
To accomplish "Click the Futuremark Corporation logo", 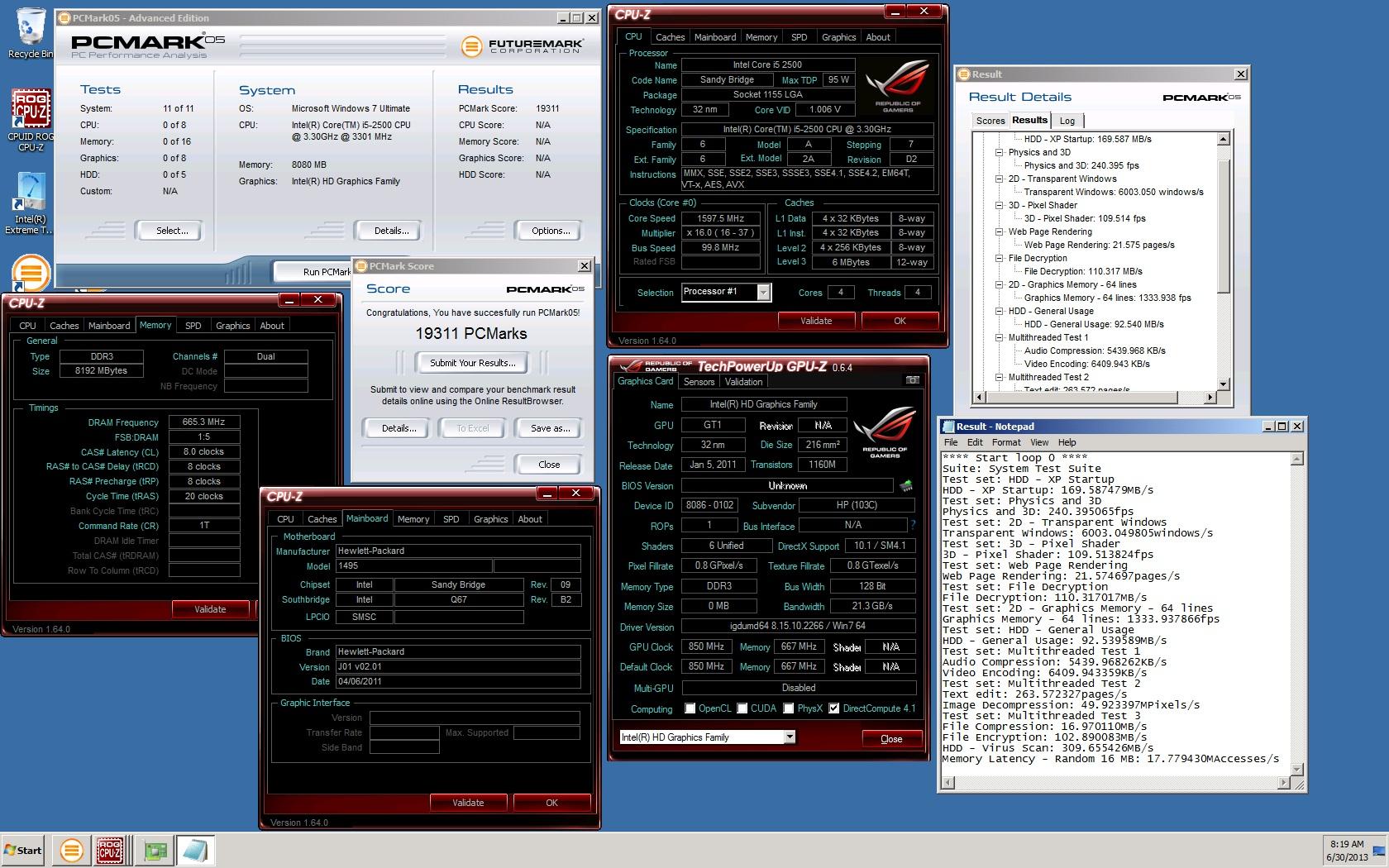I will (x=522, y=46).
